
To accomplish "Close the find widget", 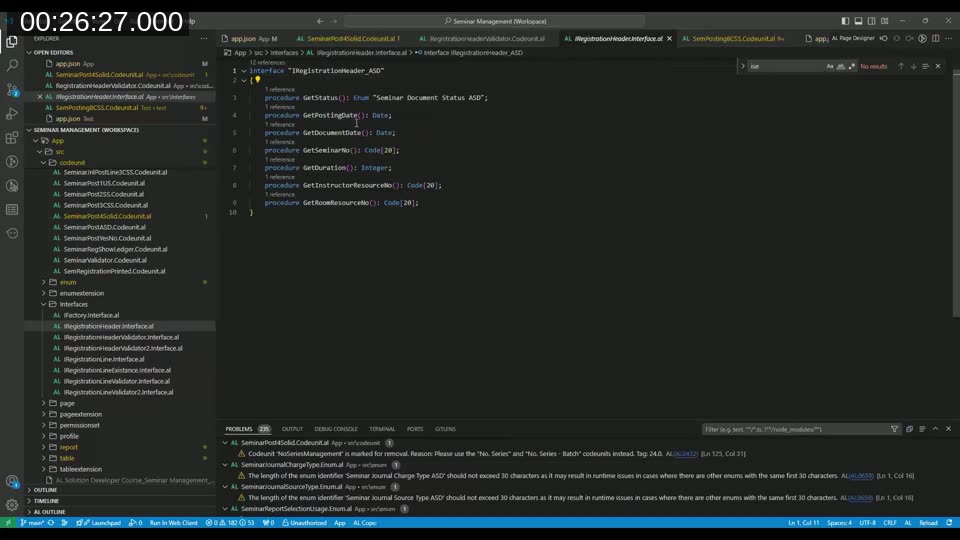I will (937, 66).
